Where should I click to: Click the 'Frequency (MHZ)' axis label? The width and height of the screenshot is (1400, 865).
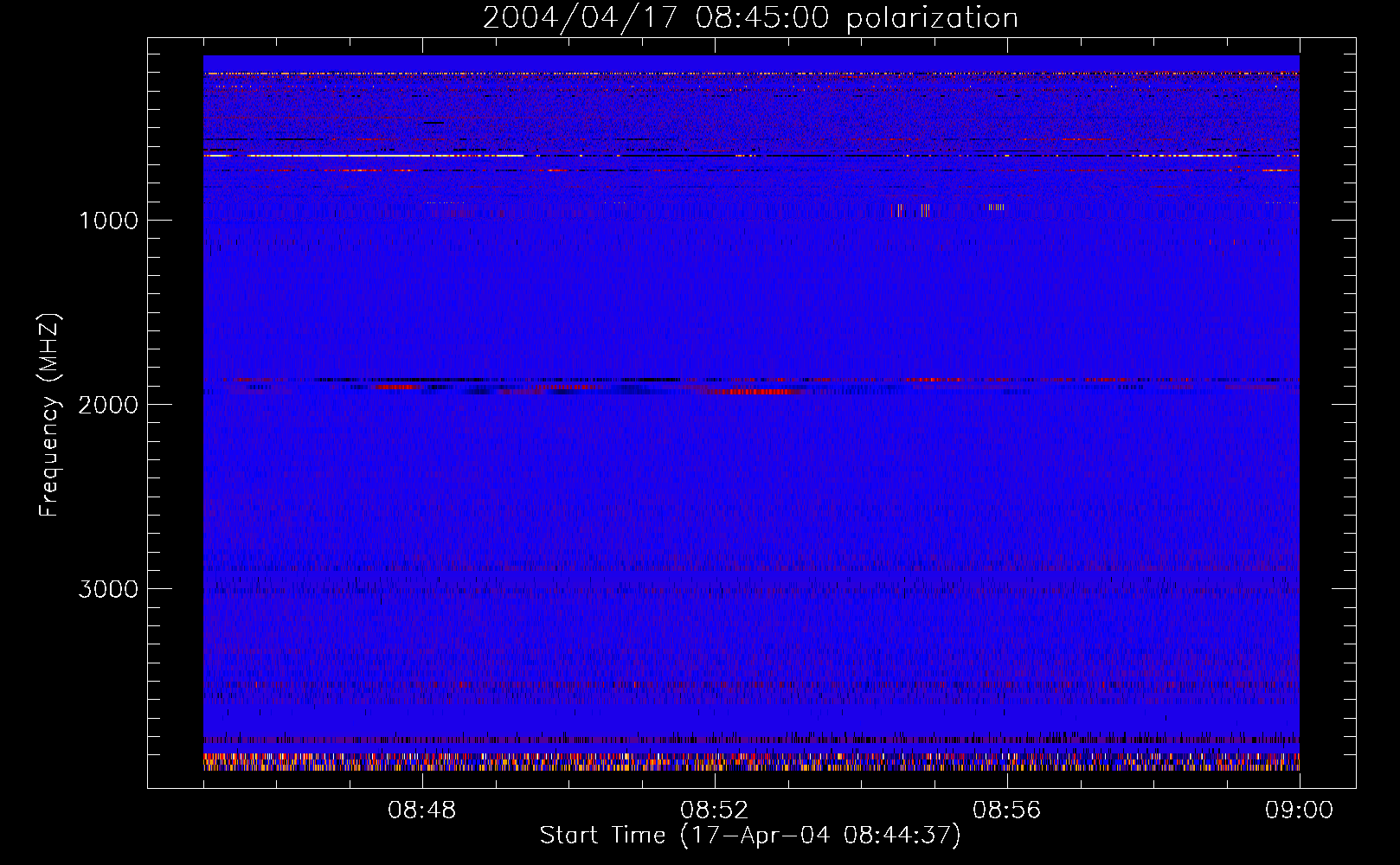(x=50, y=415)
